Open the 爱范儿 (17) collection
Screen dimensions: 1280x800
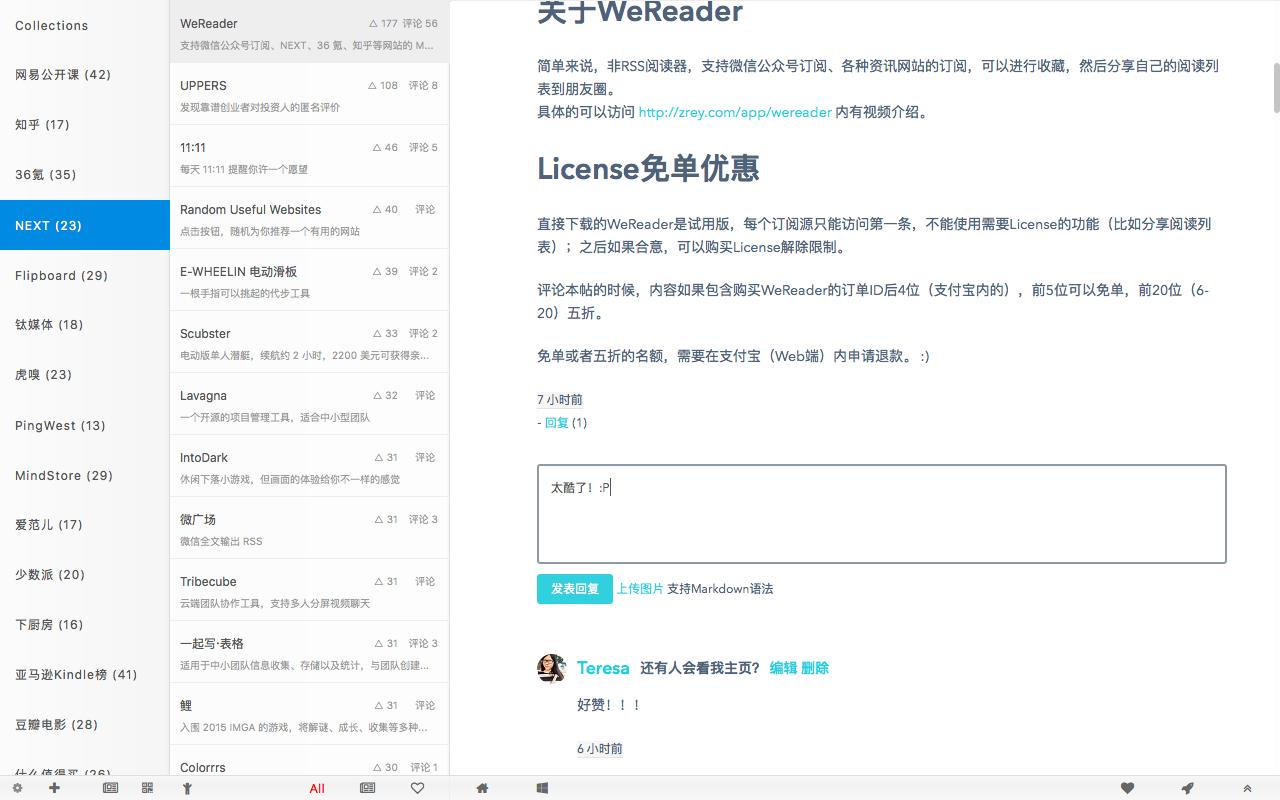(85, 525)
